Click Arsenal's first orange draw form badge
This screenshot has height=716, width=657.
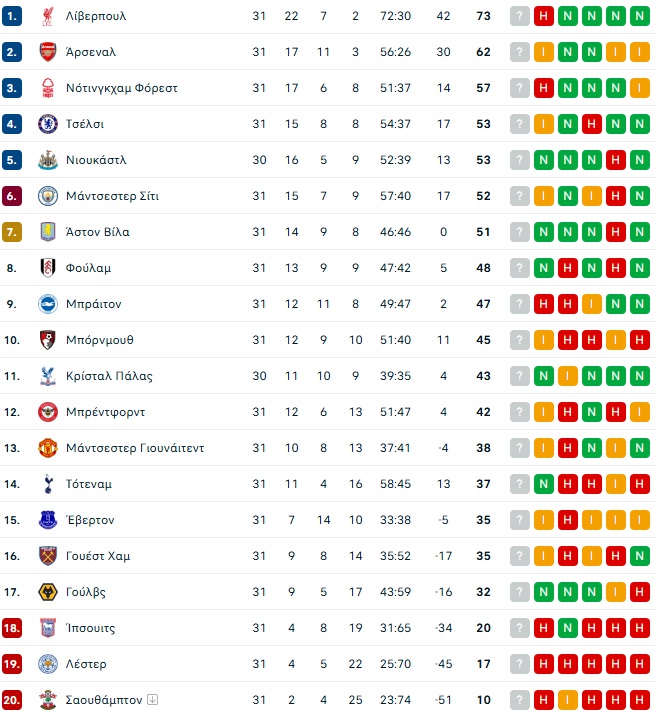tap(543, 52)
